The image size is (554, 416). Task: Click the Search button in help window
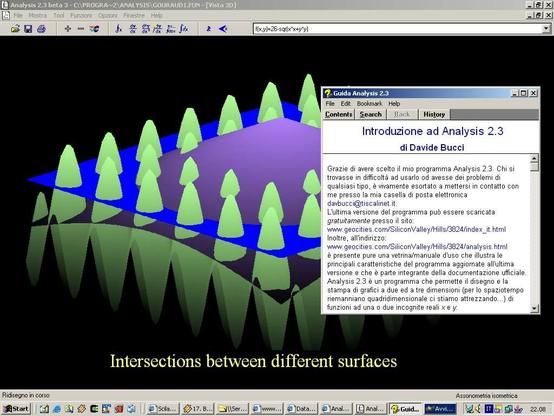[x=370, y=115]
